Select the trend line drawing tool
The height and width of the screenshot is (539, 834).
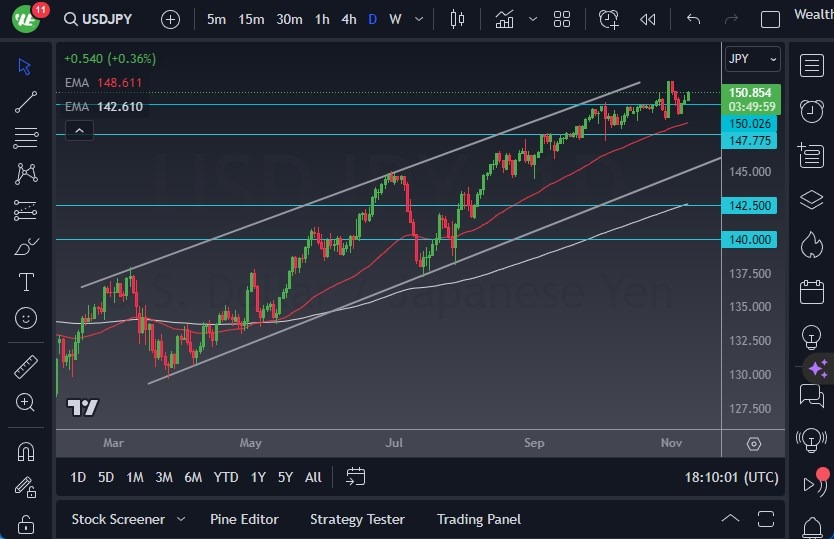click(x=26, y=102)
